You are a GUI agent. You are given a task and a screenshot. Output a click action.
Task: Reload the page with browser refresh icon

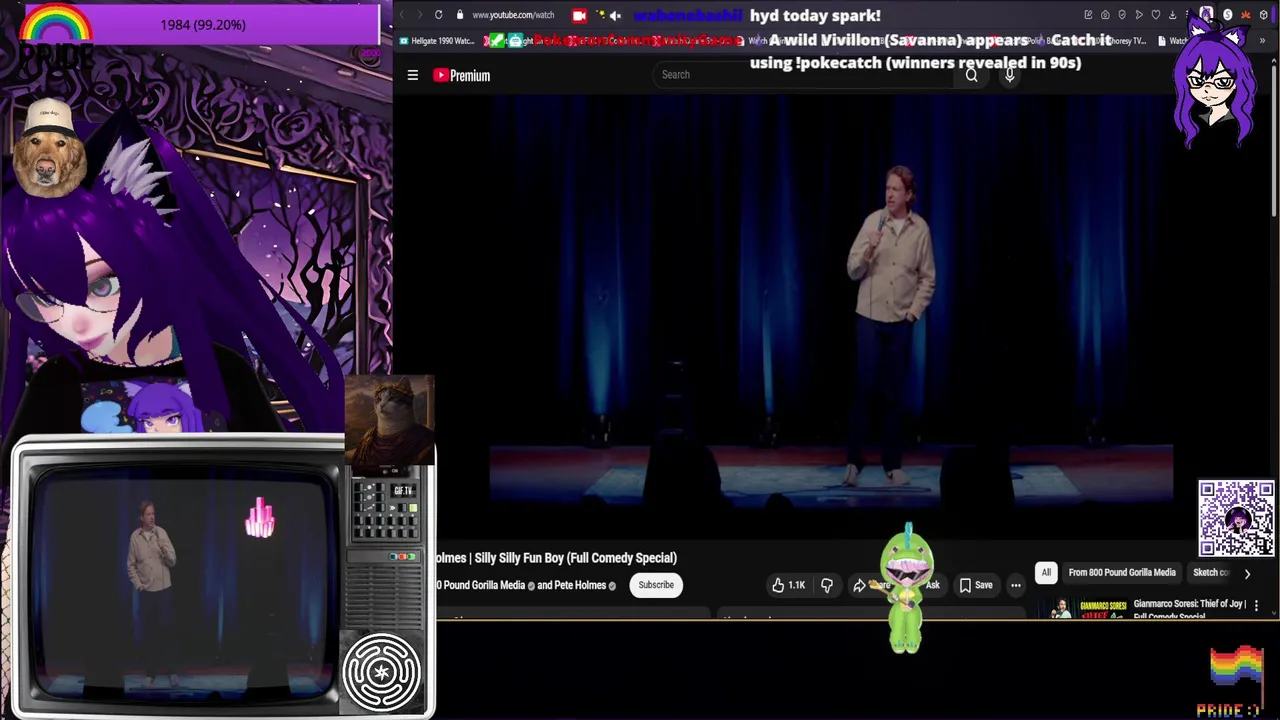coord(438,15)
